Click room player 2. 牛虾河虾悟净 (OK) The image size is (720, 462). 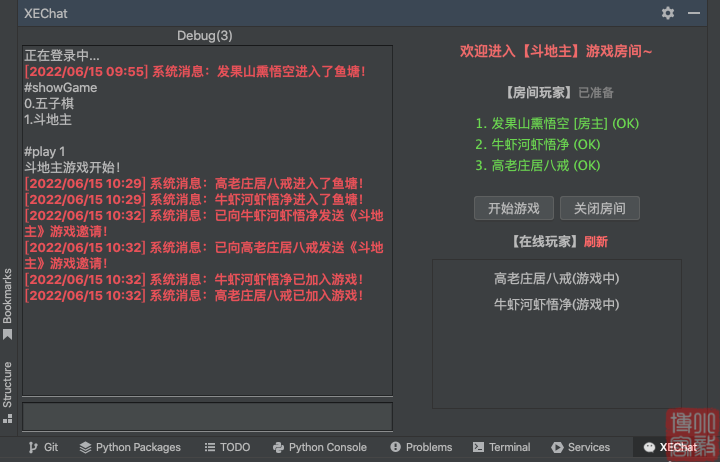pos(538,145)
